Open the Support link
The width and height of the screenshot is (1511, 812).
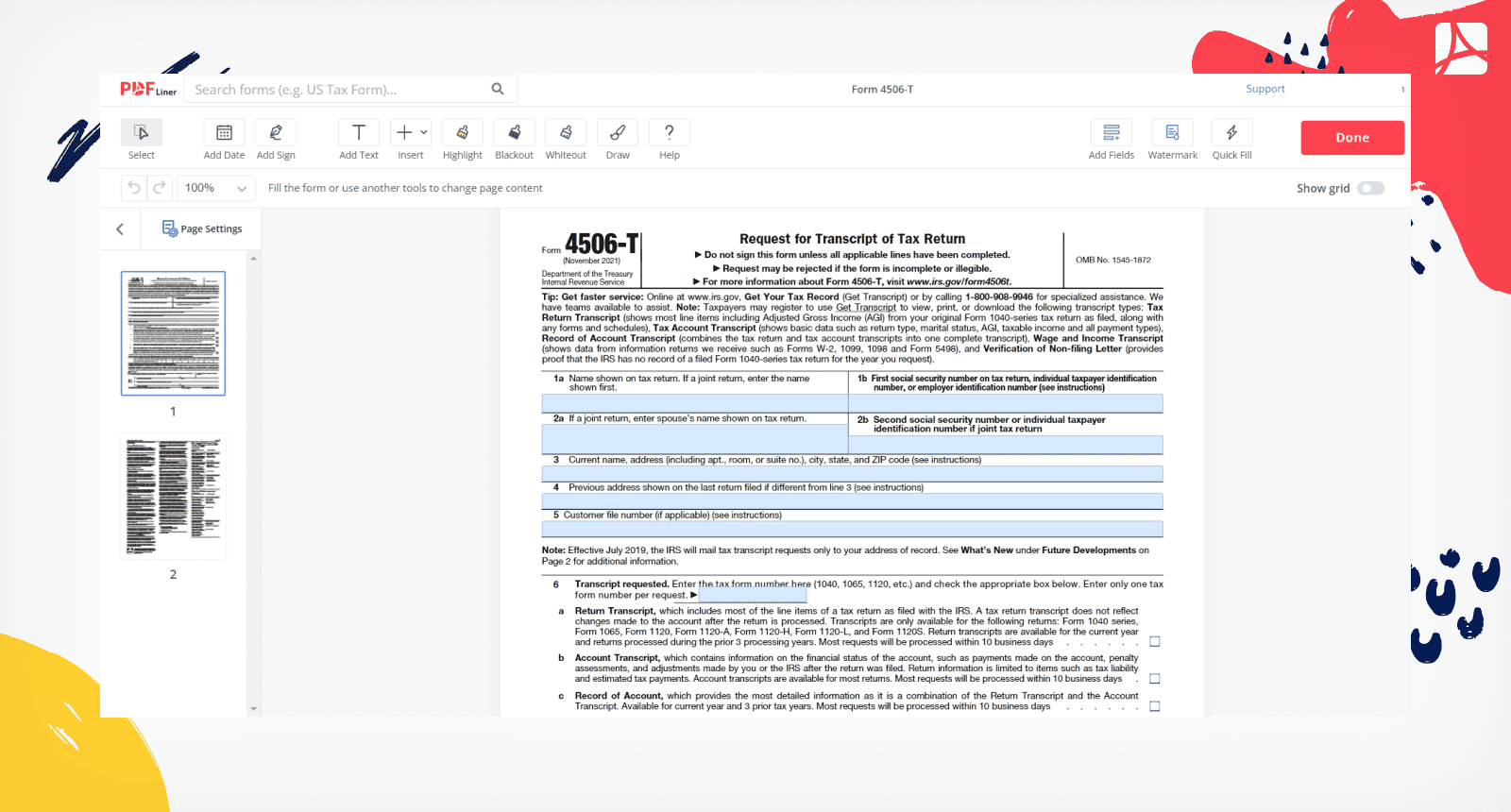(1265, 89)
